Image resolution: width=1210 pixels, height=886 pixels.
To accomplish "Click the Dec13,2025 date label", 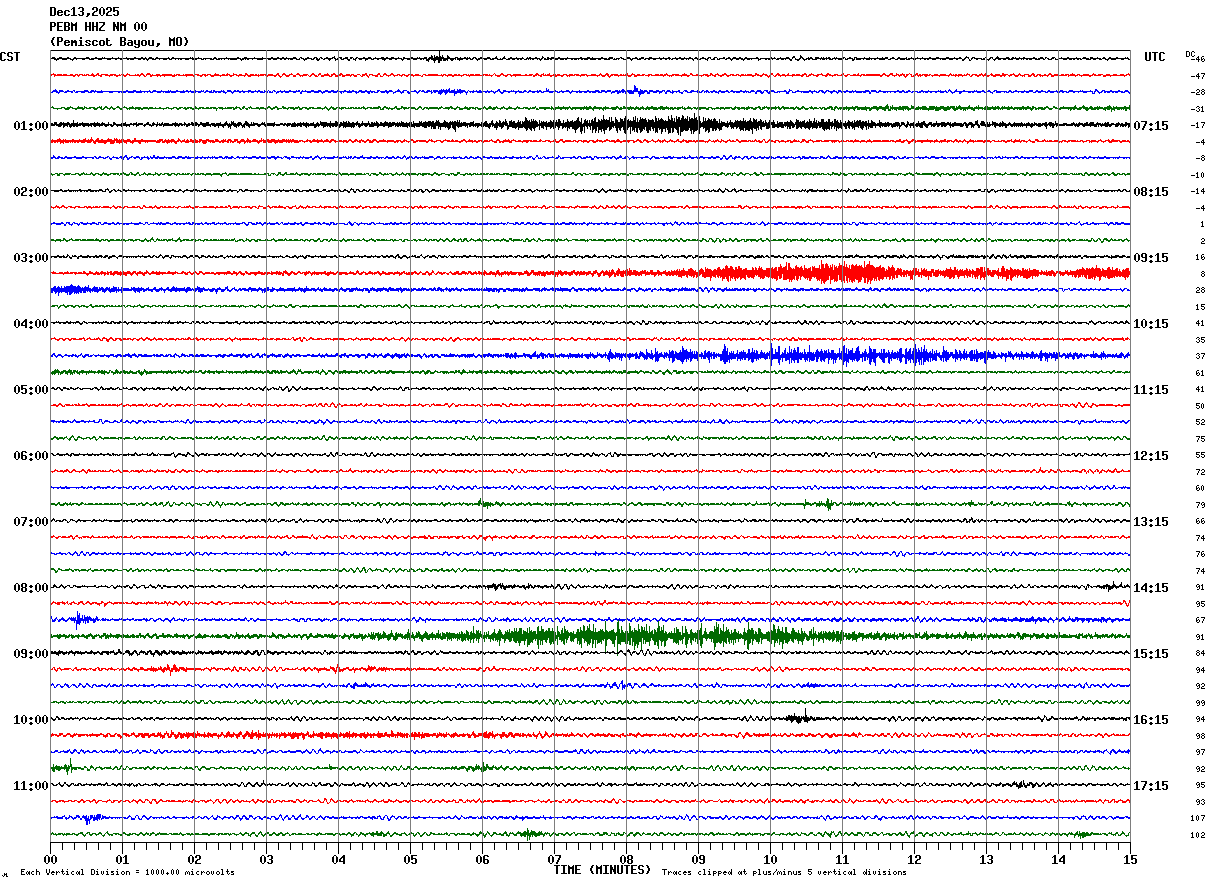I will 84,12.
